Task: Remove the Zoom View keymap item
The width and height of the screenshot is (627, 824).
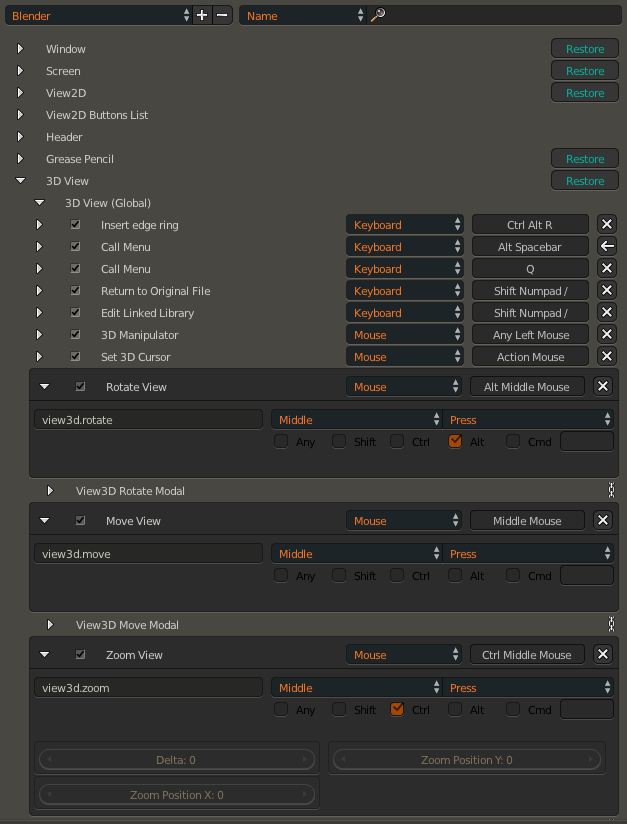Action: tap(603, 654)
